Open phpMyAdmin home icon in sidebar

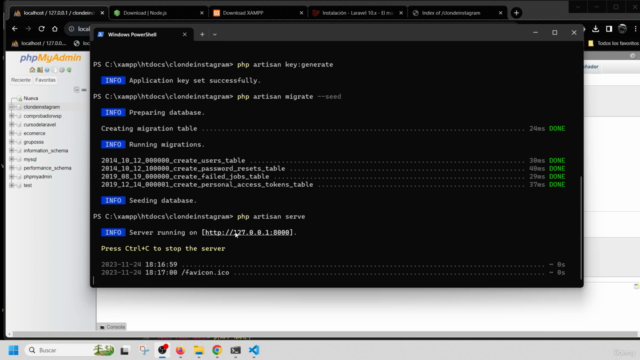pyautogui.click(x=32, y=70)
